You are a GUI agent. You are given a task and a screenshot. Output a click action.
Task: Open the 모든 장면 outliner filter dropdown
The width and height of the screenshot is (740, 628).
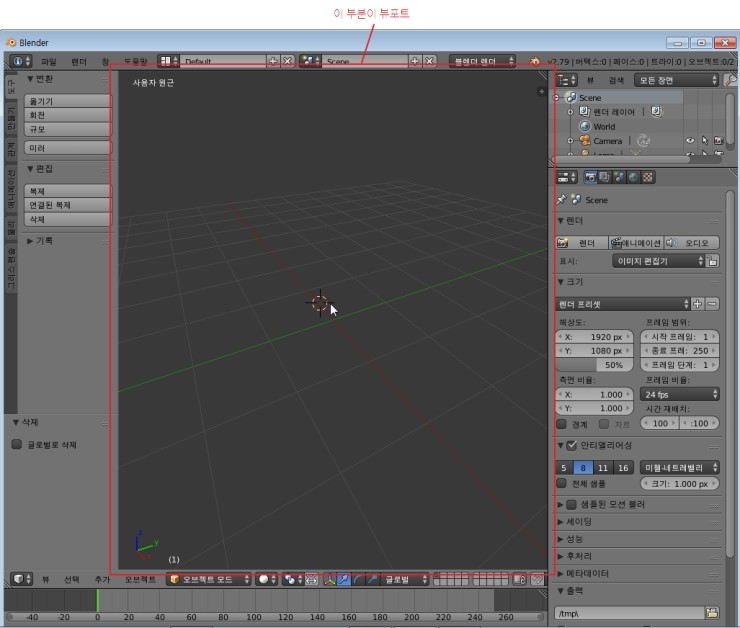pos(676,80)
